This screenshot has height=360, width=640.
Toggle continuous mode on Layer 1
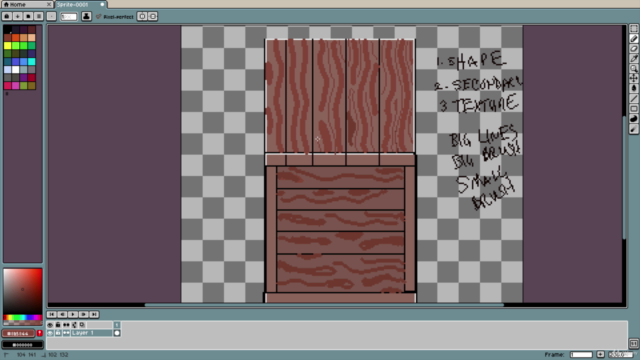click(66, 333)
